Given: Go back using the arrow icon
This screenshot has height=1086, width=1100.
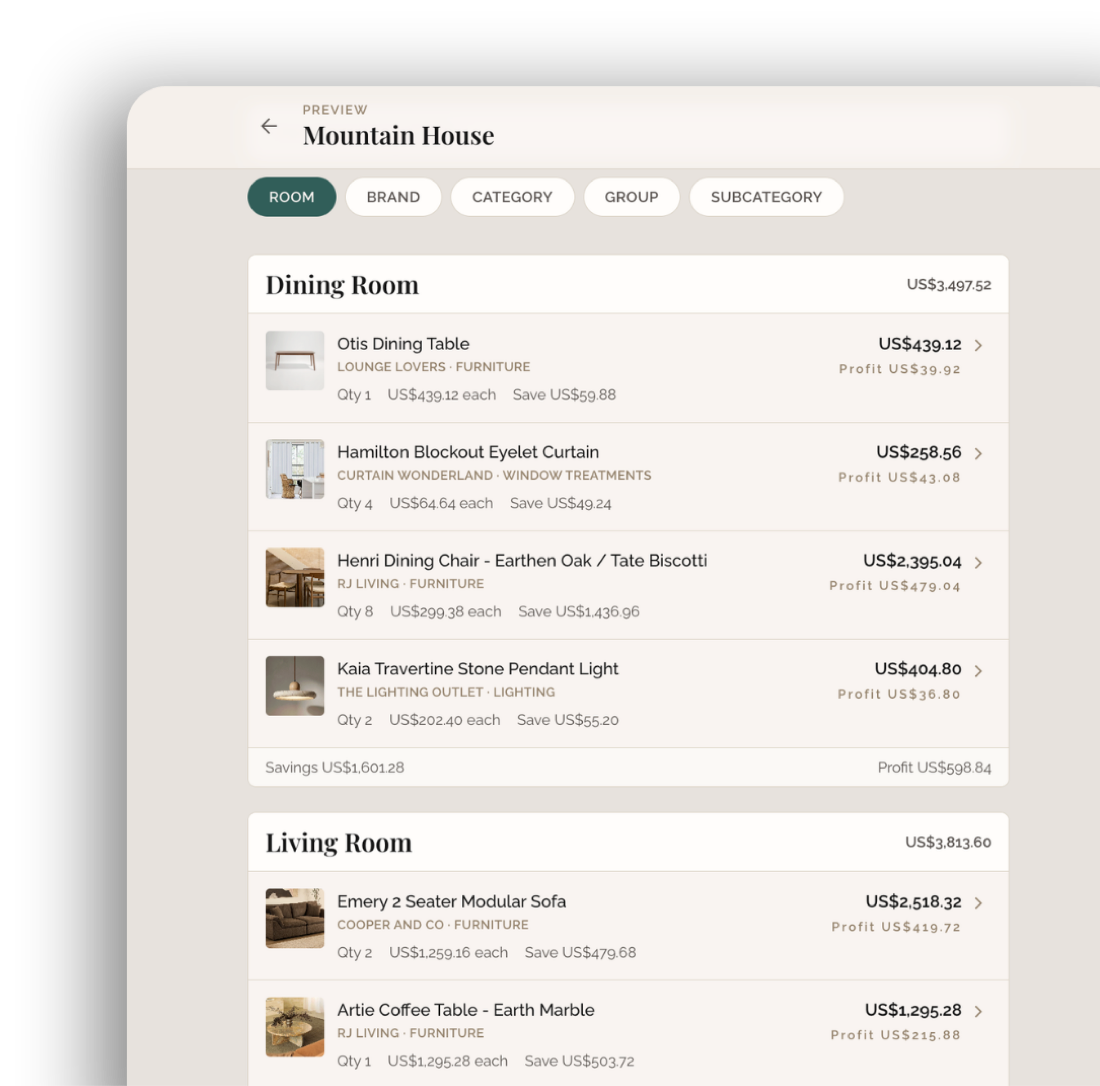Looking at the screenshot, I should [x=269, y=126].
